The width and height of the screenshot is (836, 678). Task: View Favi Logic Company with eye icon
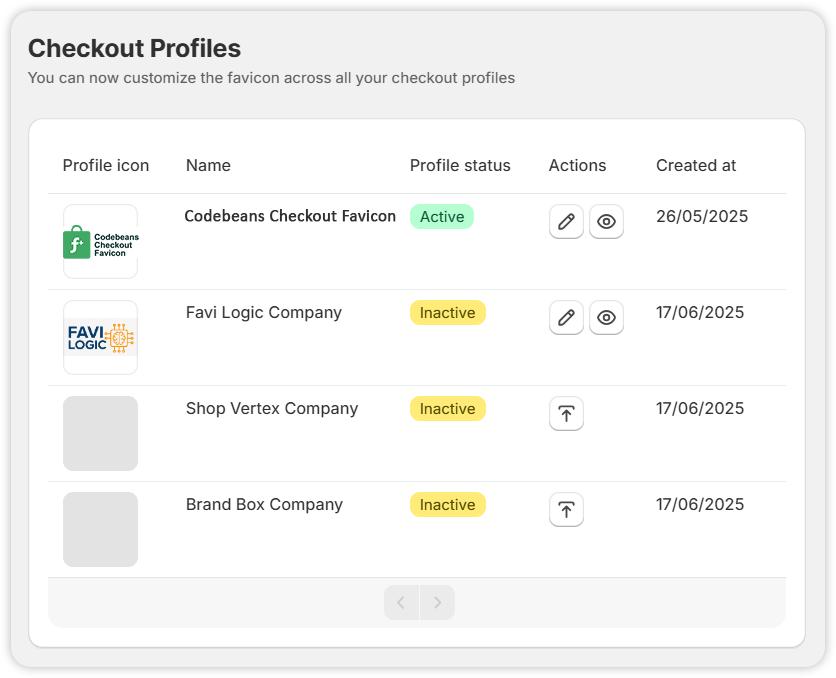coord(606,318)
